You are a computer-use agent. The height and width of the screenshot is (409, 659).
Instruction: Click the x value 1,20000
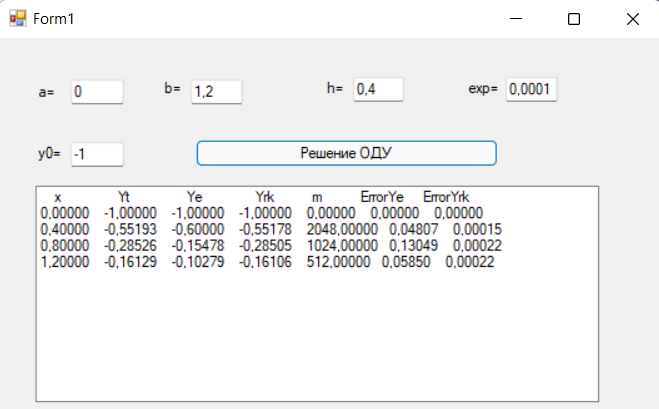(x=65, y=262)
